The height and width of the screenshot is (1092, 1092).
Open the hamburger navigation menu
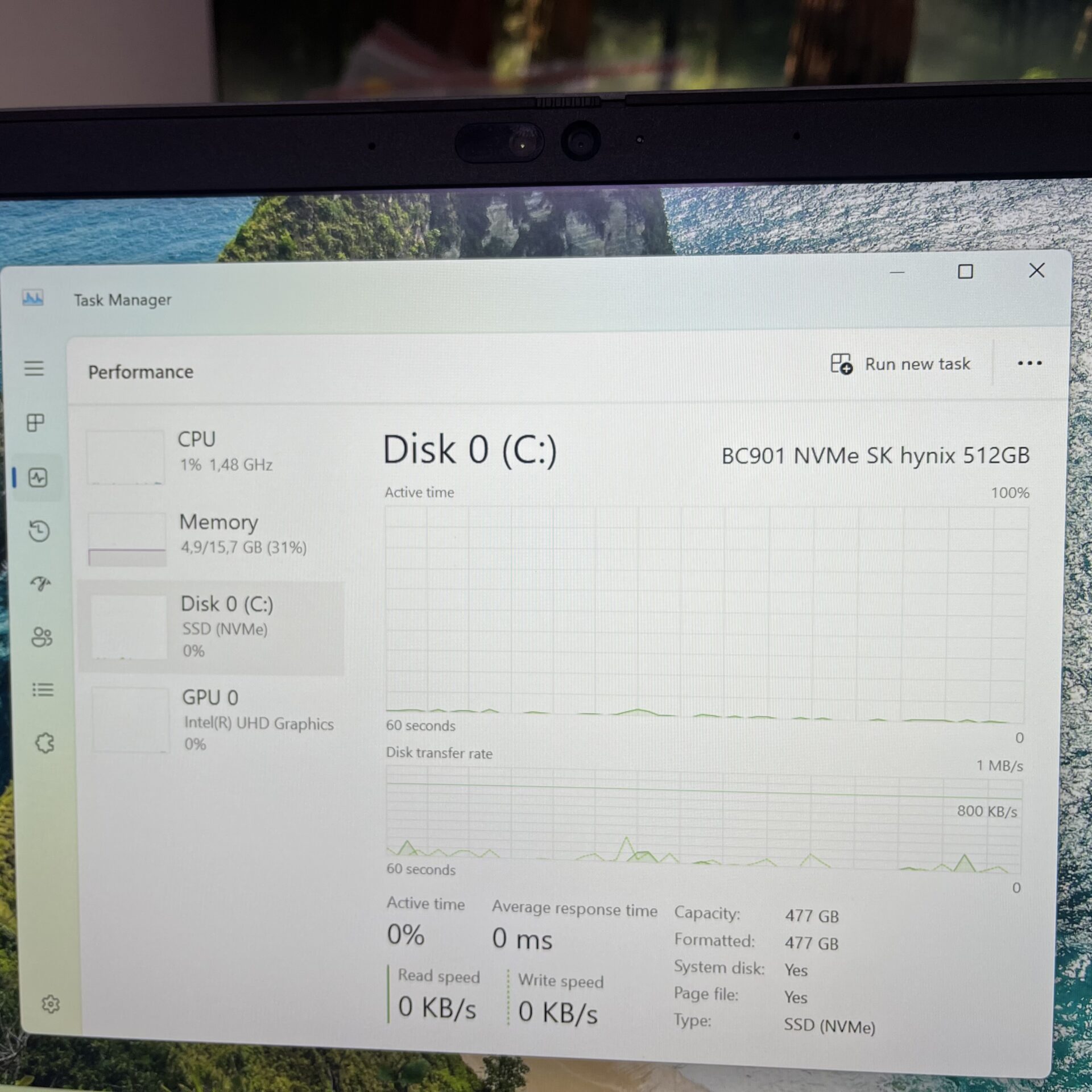coord(34,369)
